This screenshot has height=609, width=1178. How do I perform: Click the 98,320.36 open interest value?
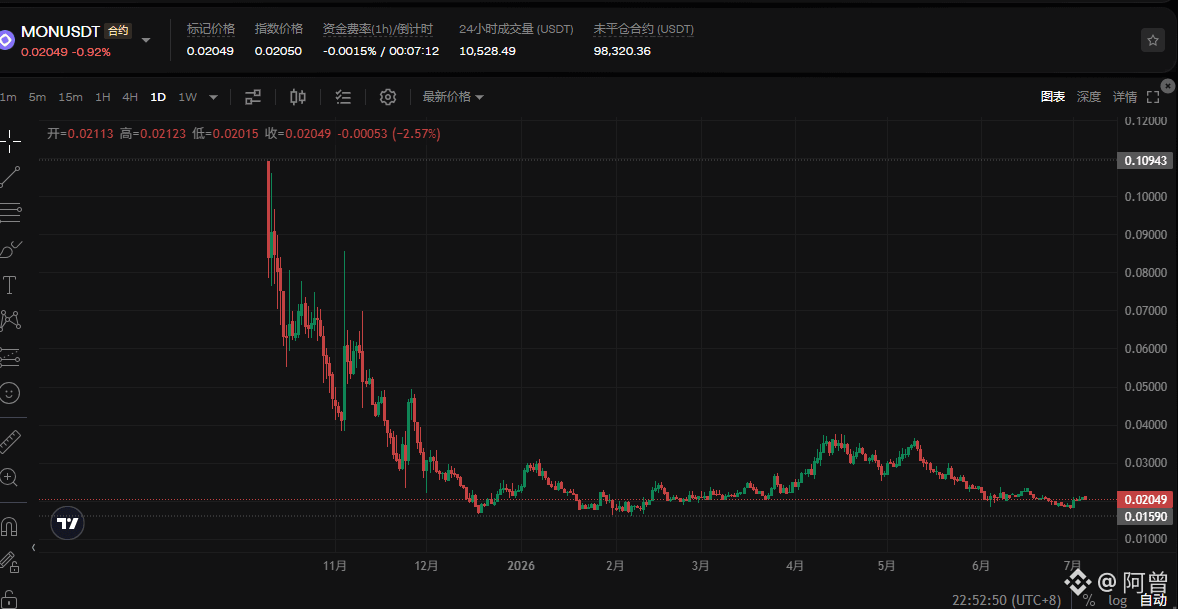tap(622, 51)
